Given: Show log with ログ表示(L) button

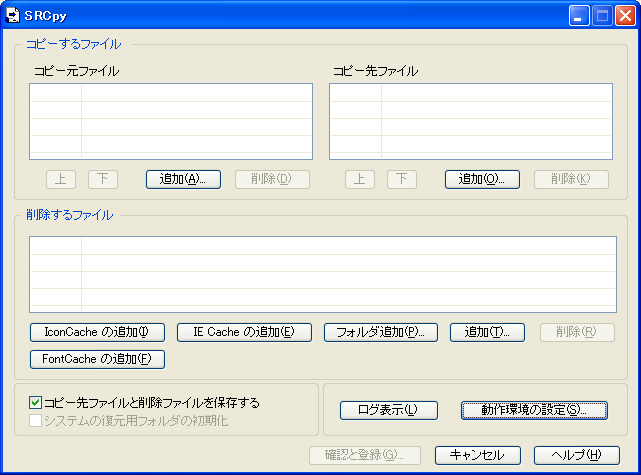Looking at the screenshot, I should (376, 409).
